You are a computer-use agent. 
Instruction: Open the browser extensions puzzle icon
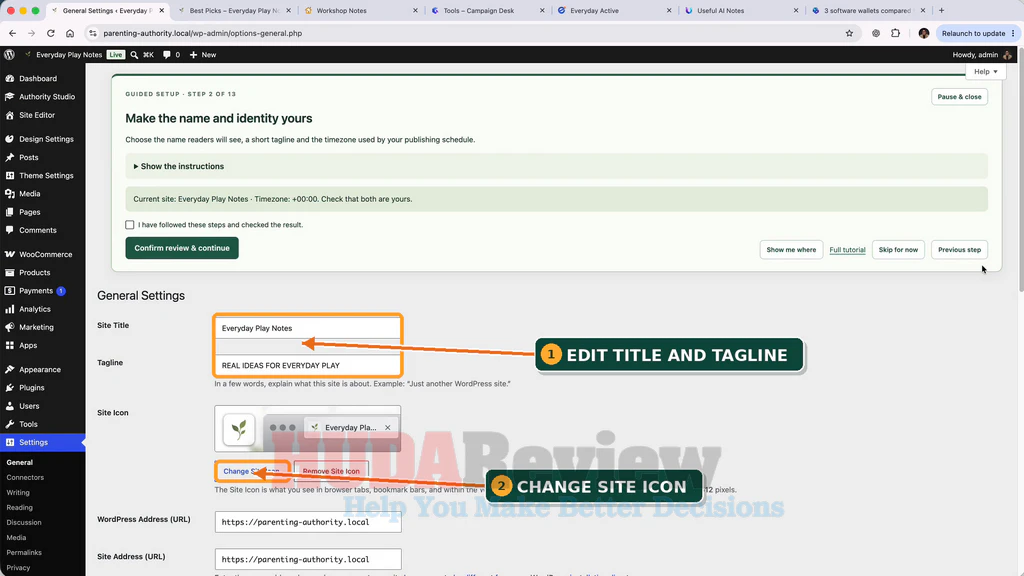tap(895, 33)
